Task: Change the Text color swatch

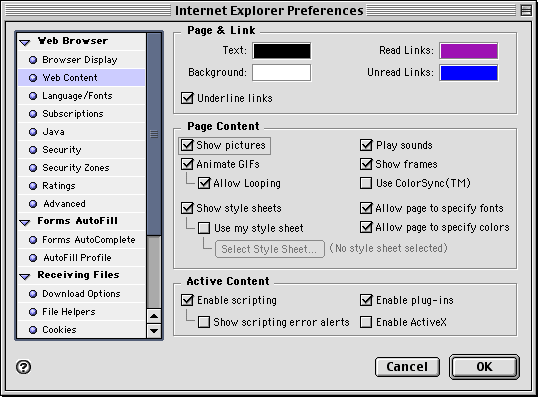Action: [282, 51]
